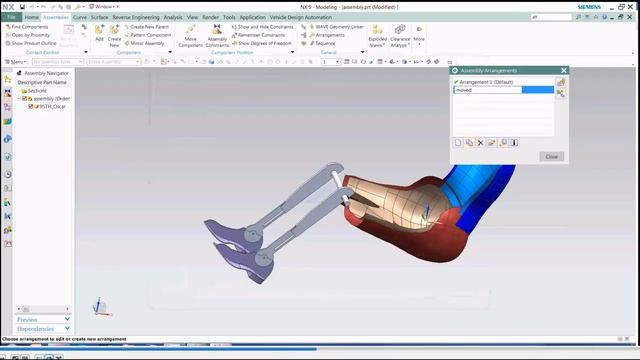Screen dimensions: 640x360
Task: Switch to Vehicle Design Automation tab
Action: click(x=300, y=18)
